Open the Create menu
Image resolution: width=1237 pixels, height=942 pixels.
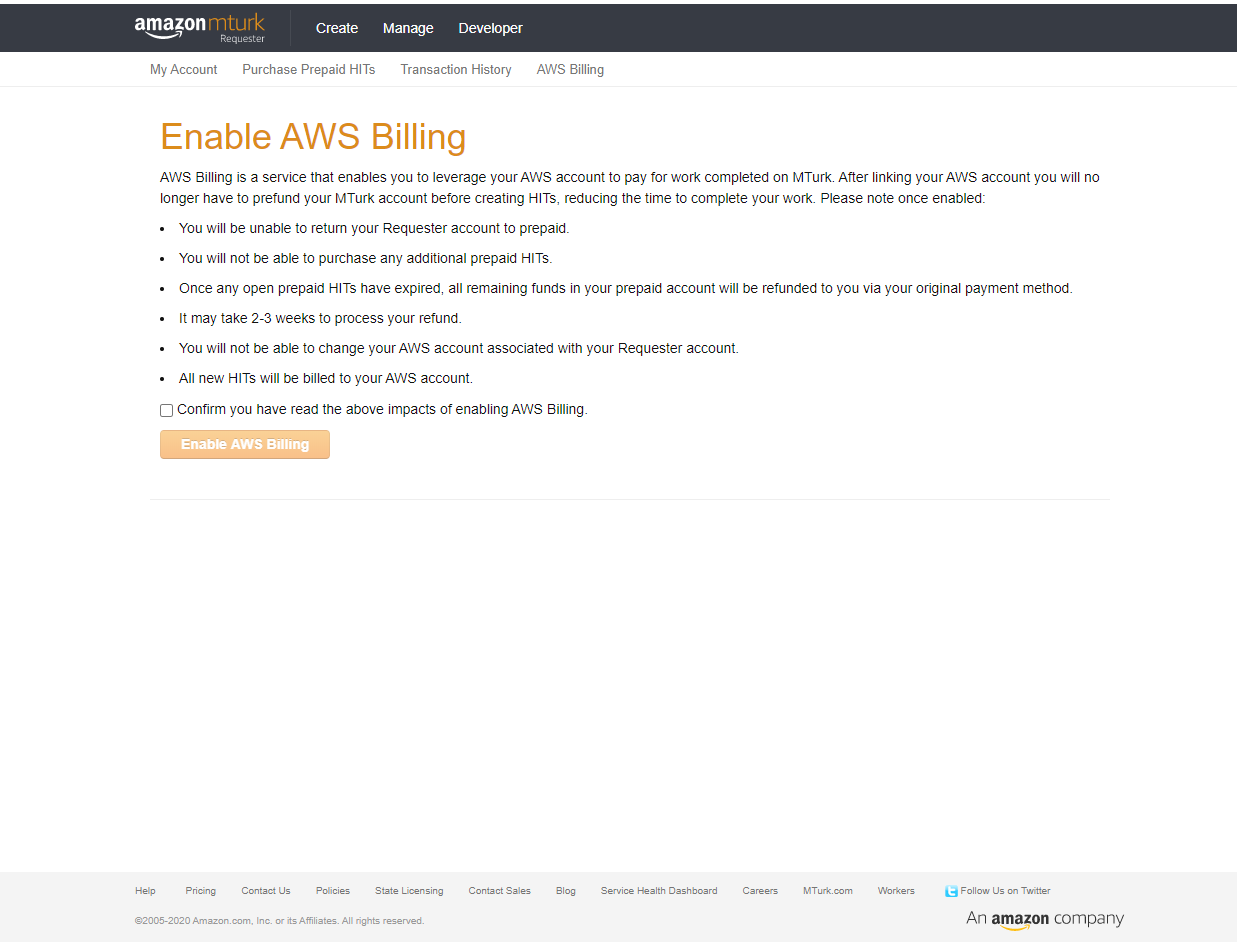pyautogui.click(x=336, y=28)
